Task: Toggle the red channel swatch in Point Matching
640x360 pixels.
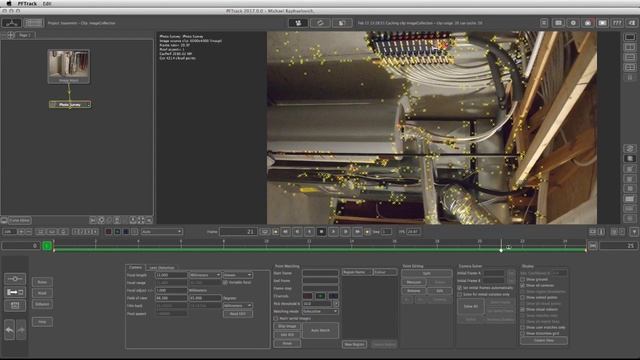Action: 307,296
